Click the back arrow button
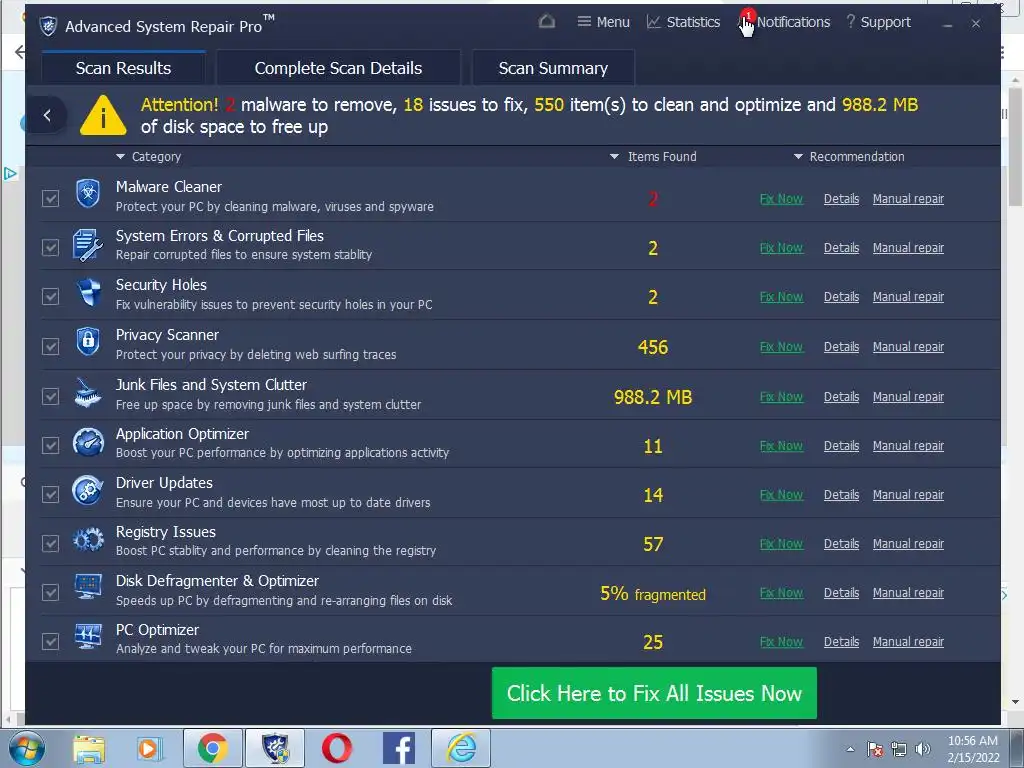 (x=47, y=116)
